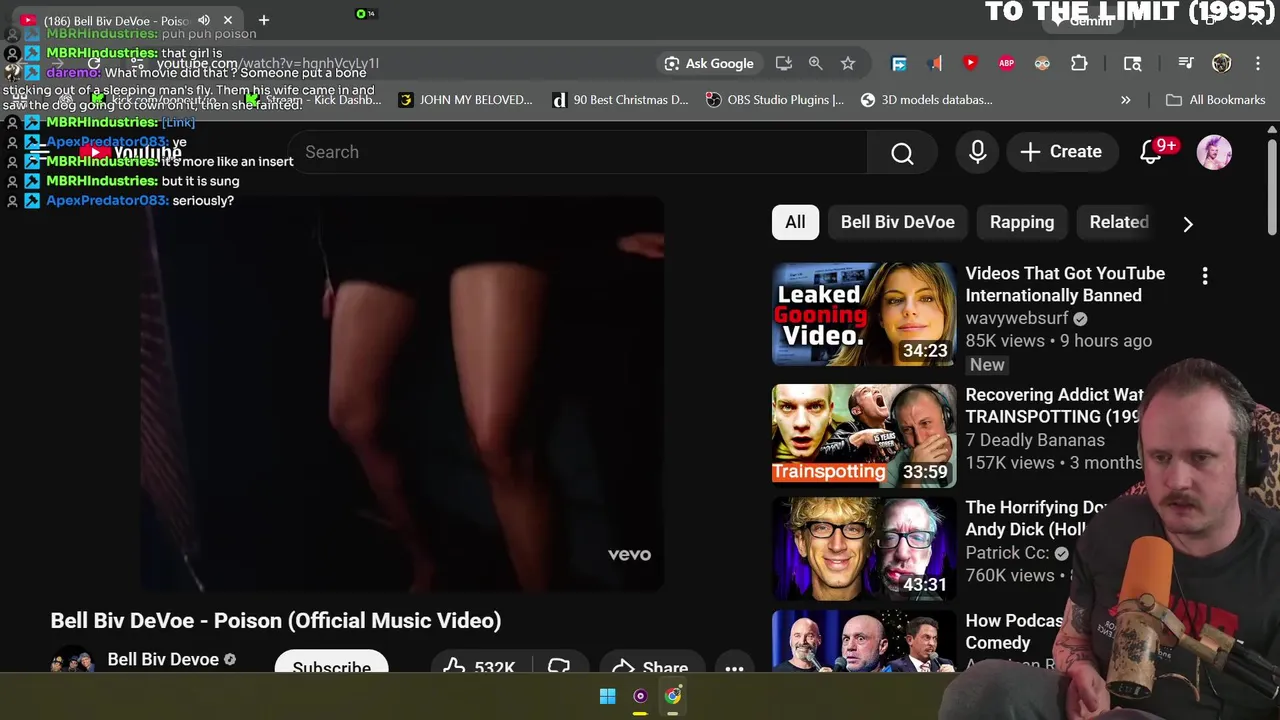
Task: Select the All filter chip
Action: [x=795, y=222]
